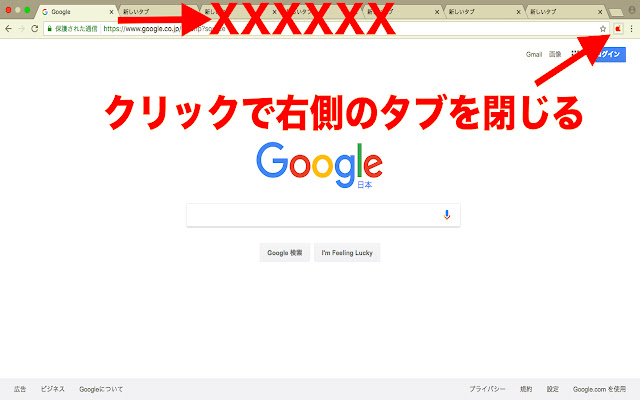Image resolution: width=640 pixels, height=400 pixels.
Task: Bookmark the page with the star icon
Action: [x=603, y=29]
